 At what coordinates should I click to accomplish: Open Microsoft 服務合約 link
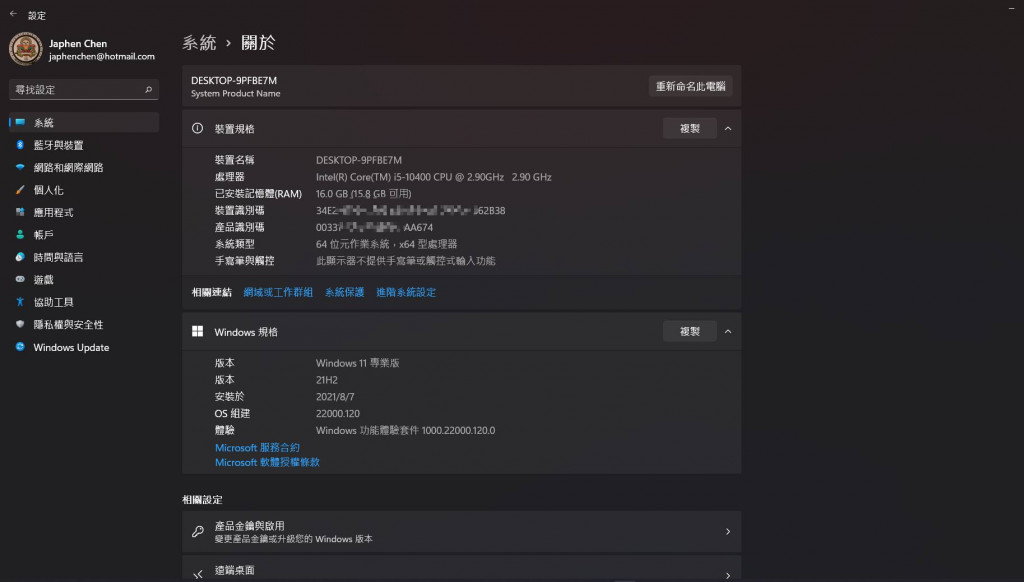point(257,447)
